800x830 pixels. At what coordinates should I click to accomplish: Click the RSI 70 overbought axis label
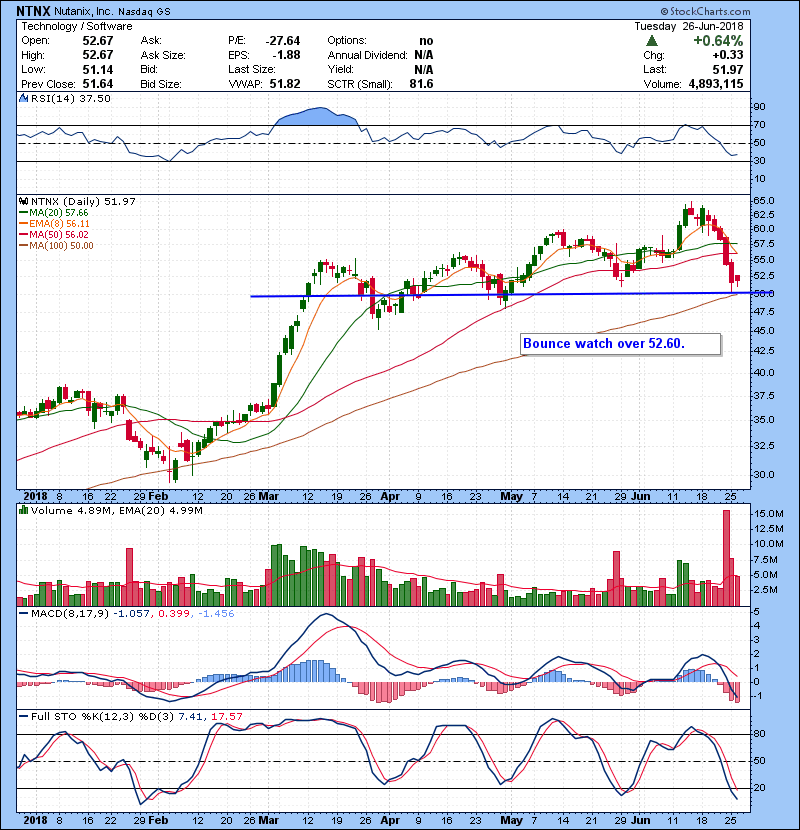(759, 125)
